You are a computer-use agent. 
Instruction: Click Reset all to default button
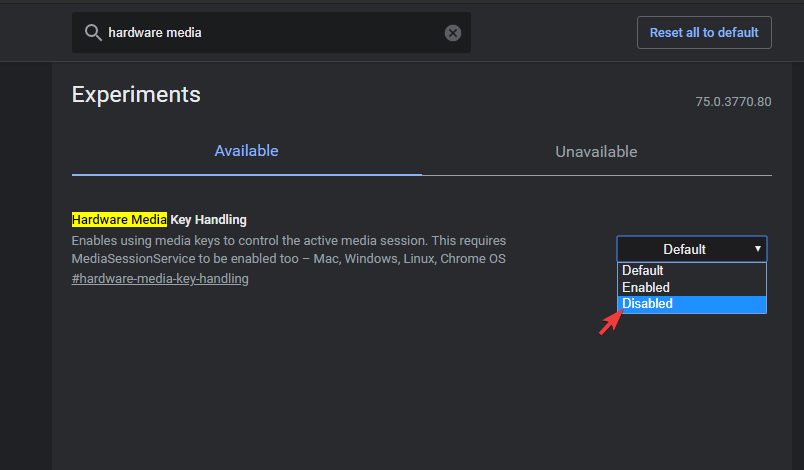(x=704, y=33)
